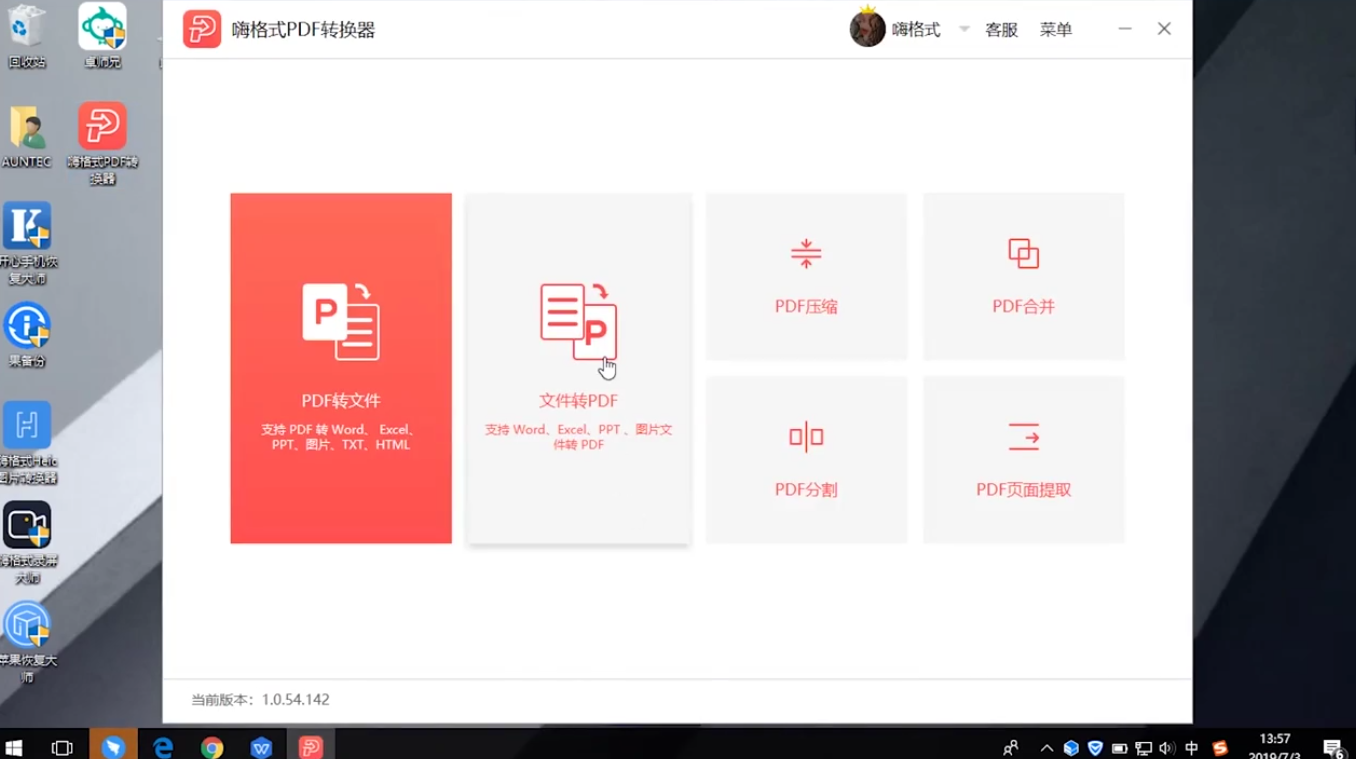The width and height of the screenshot is (1356, 759).
Task: Open the Windows Start menu
Action: pos(14,746)
